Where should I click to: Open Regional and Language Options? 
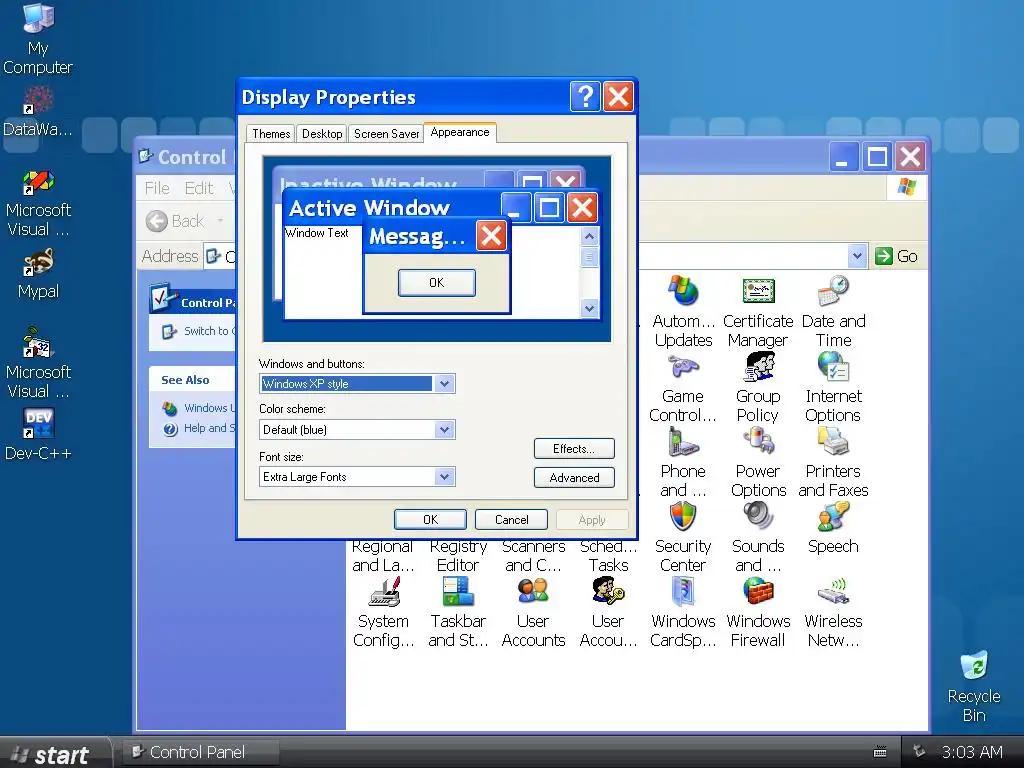point(383,556)
